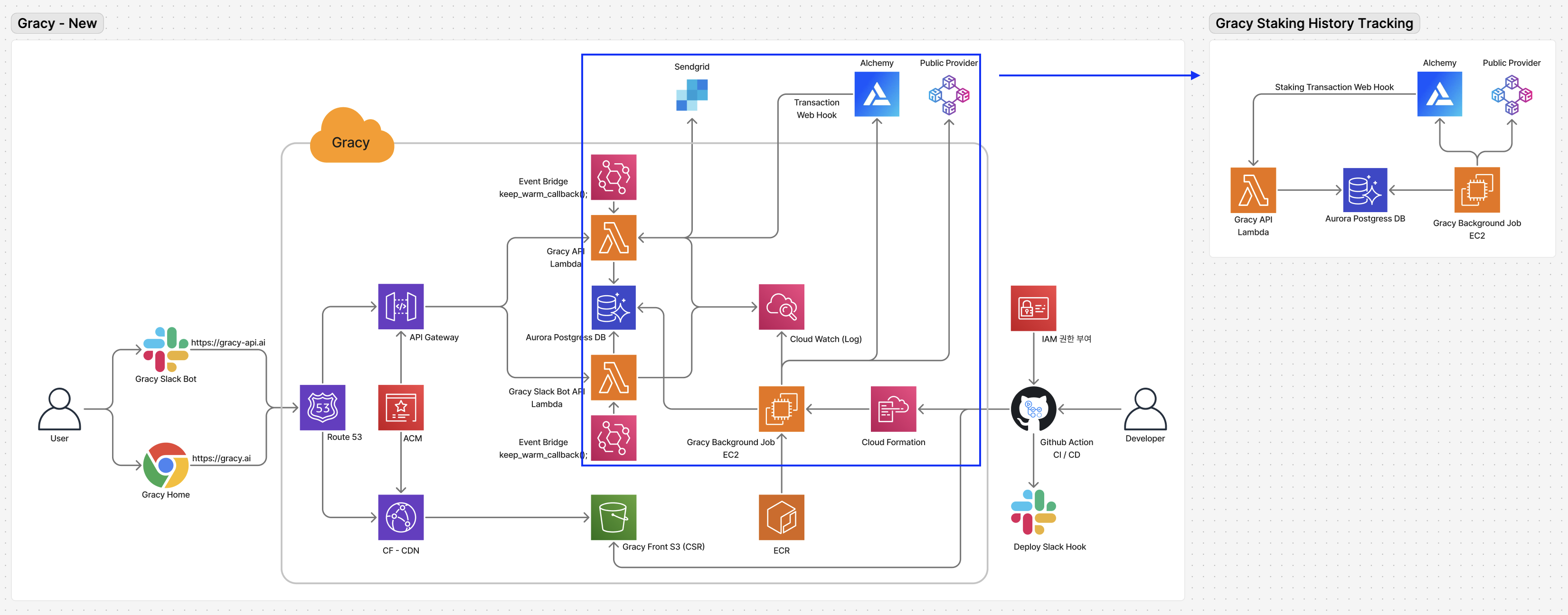Screen dimensions: 1568x615
Task: Click the Cloud Watch (Log) icon
Action: (x=781, y=307)
